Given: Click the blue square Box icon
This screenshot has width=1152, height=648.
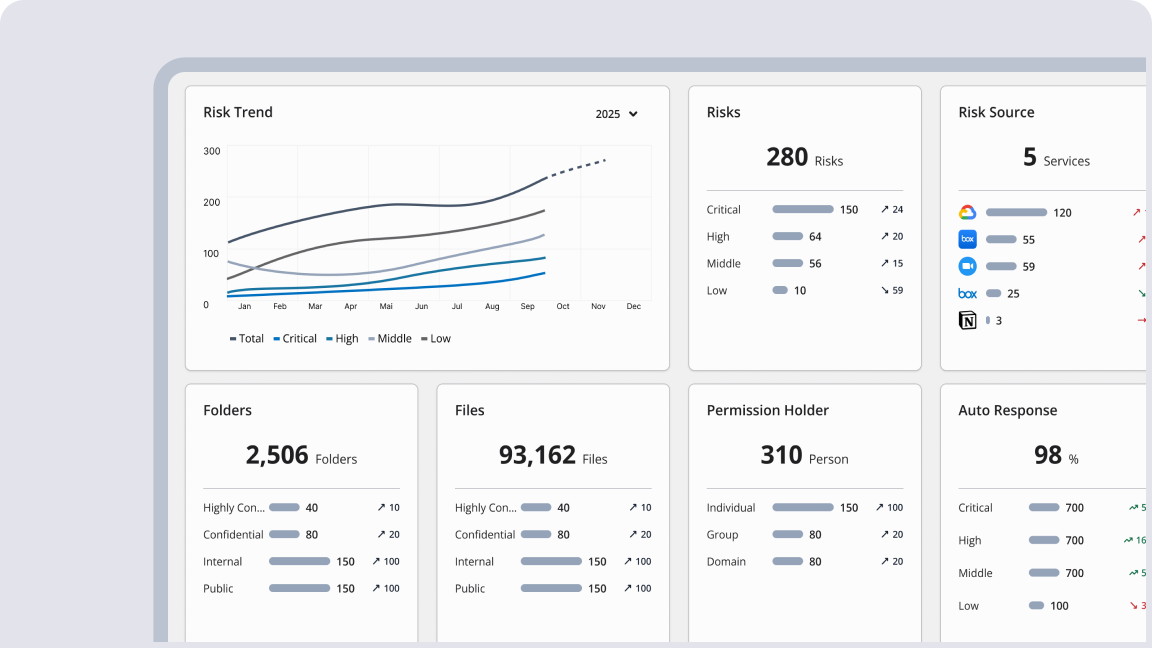Looking at the screenshot, I should (968, 239).
